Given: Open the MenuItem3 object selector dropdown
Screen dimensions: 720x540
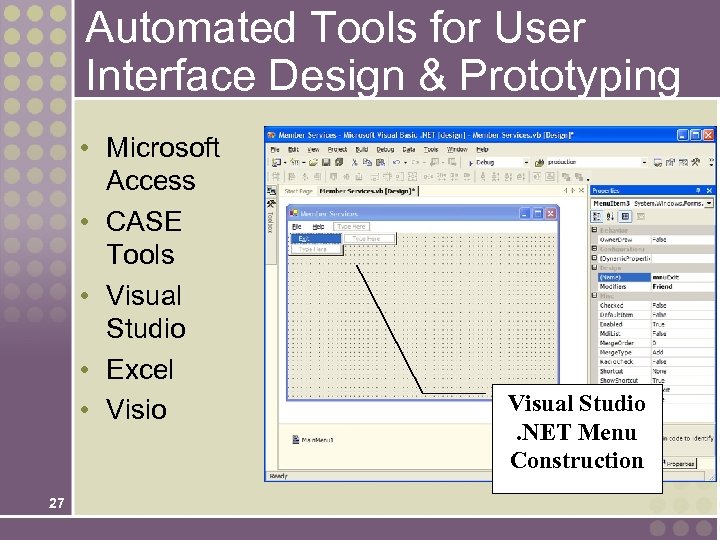Looking at the screenshot, I should (x=709, y=203).
